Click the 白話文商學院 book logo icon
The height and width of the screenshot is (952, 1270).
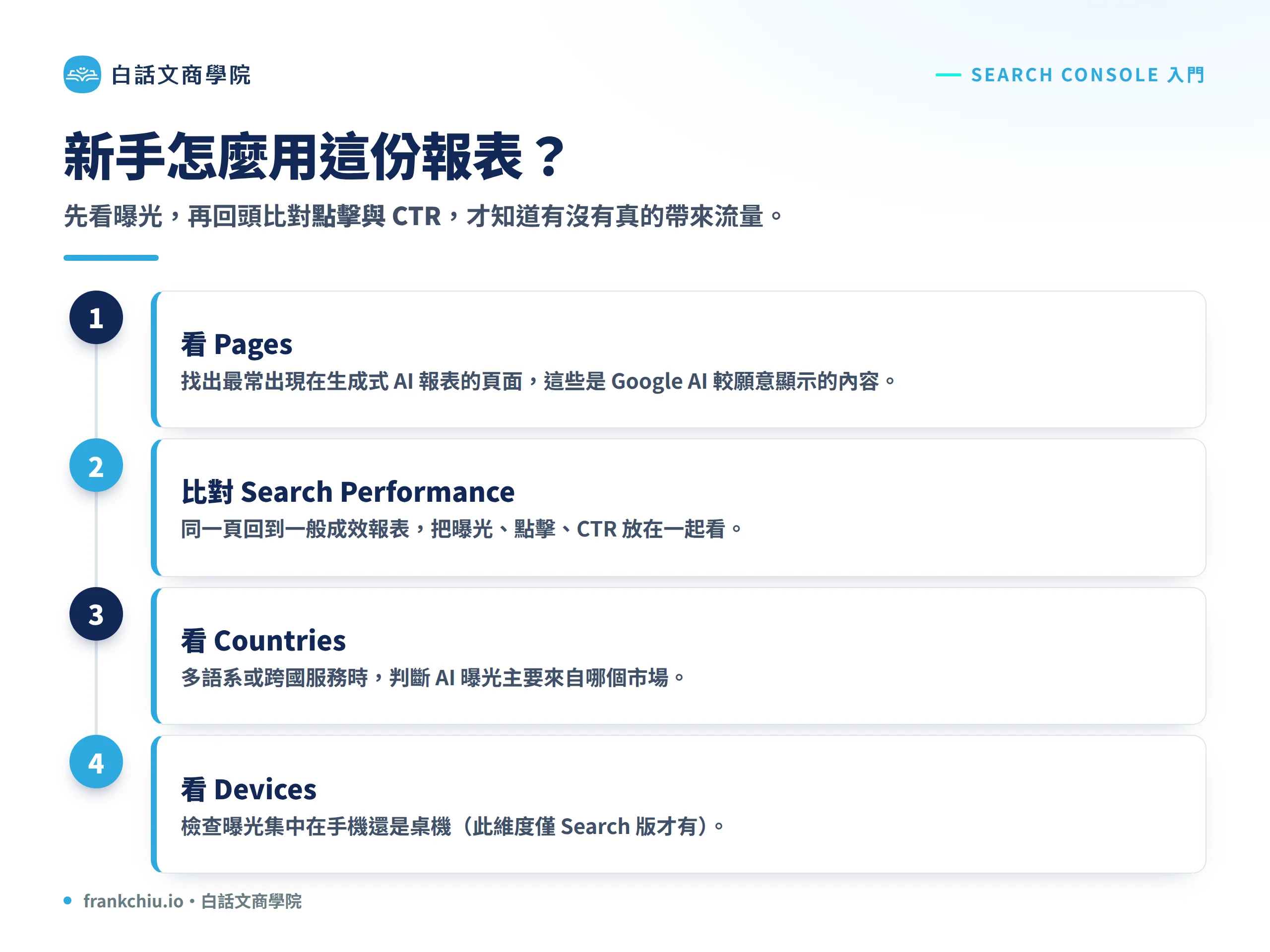coord(82,74)
